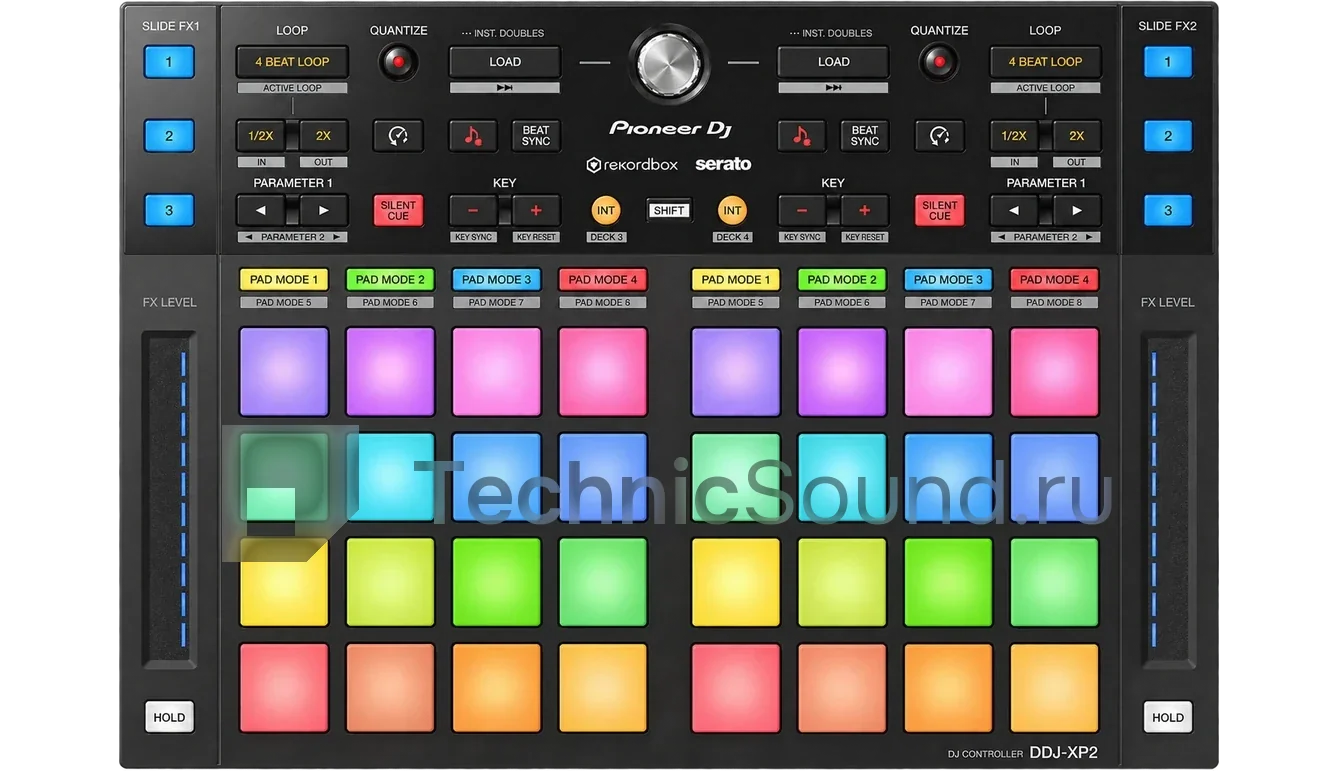The height and width of the screenshot is (771, 1338).
Task: Click right deck PARAMETER 1 right arrow
Action: (1076, 210)
